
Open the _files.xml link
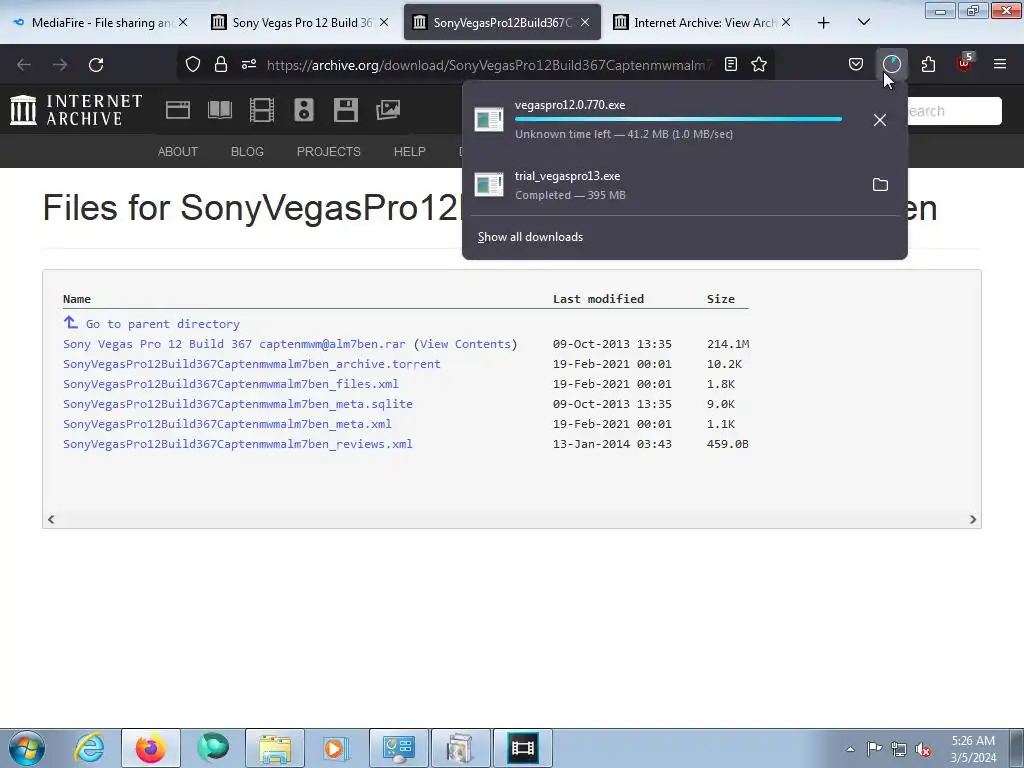point(231,384)
